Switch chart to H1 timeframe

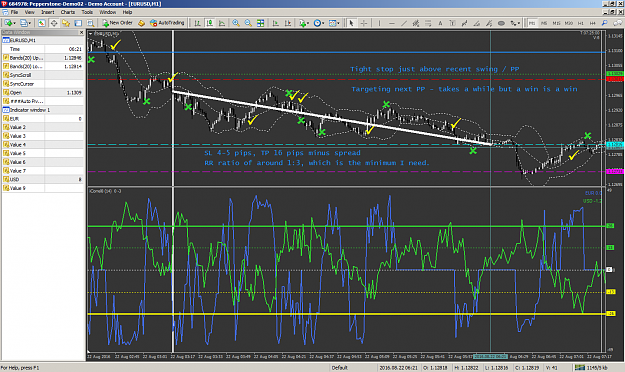pos(581,23)
